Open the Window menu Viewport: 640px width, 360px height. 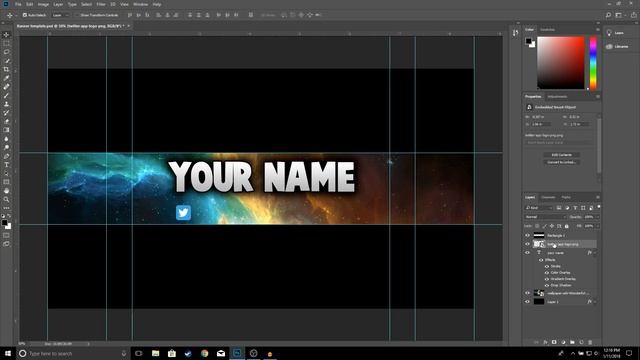(140, 4)
